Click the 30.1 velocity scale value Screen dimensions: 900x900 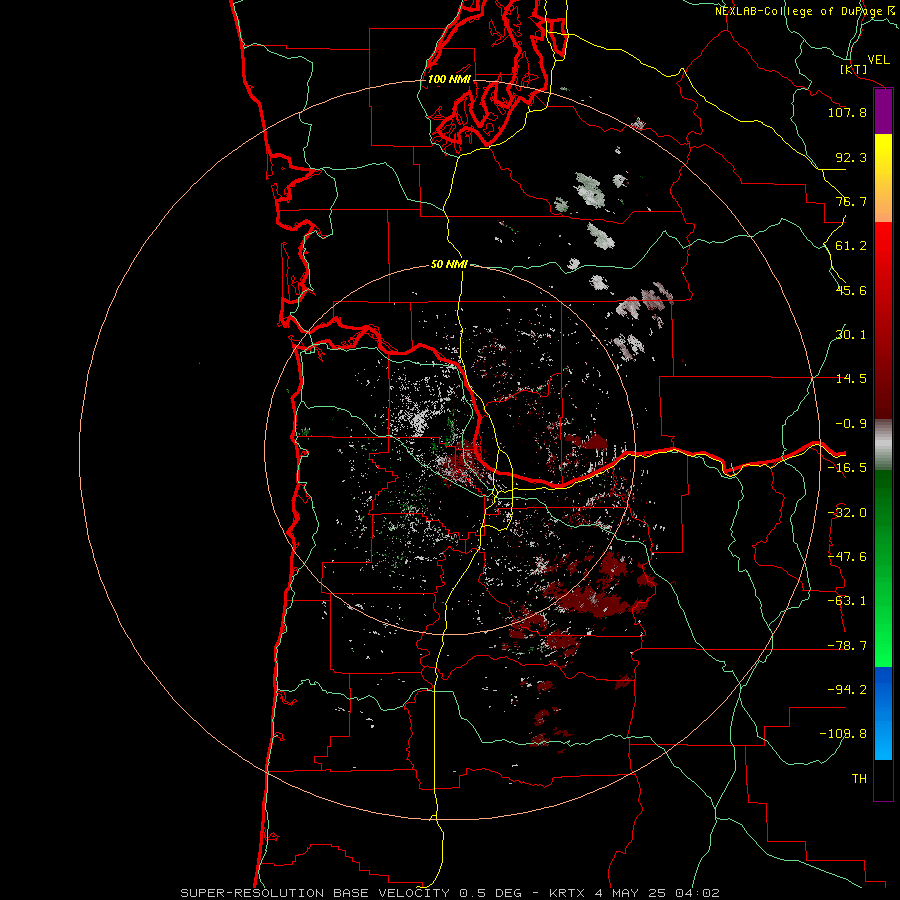(851, 335)
